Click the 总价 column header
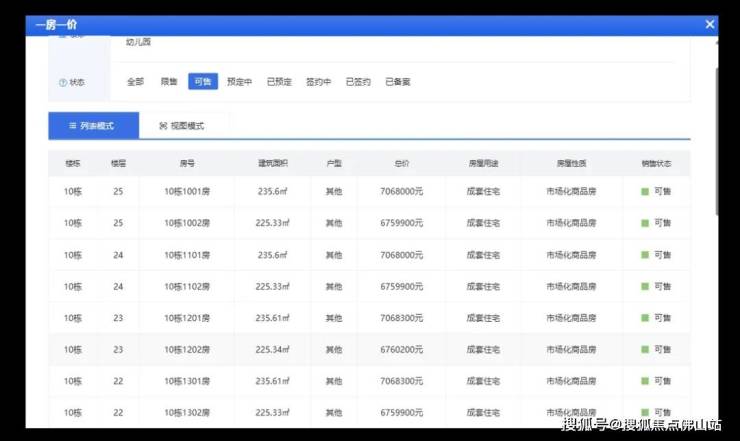Screen dimensions: 740x441 pyautogui.click(x=402, y=162)
